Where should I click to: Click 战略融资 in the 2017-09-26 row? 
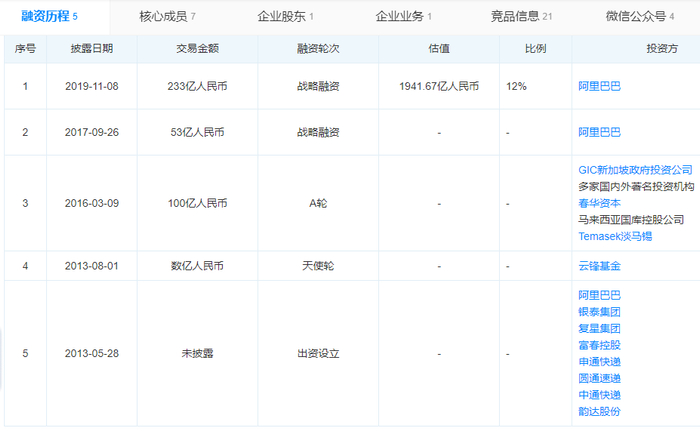(x=318, y=132)
